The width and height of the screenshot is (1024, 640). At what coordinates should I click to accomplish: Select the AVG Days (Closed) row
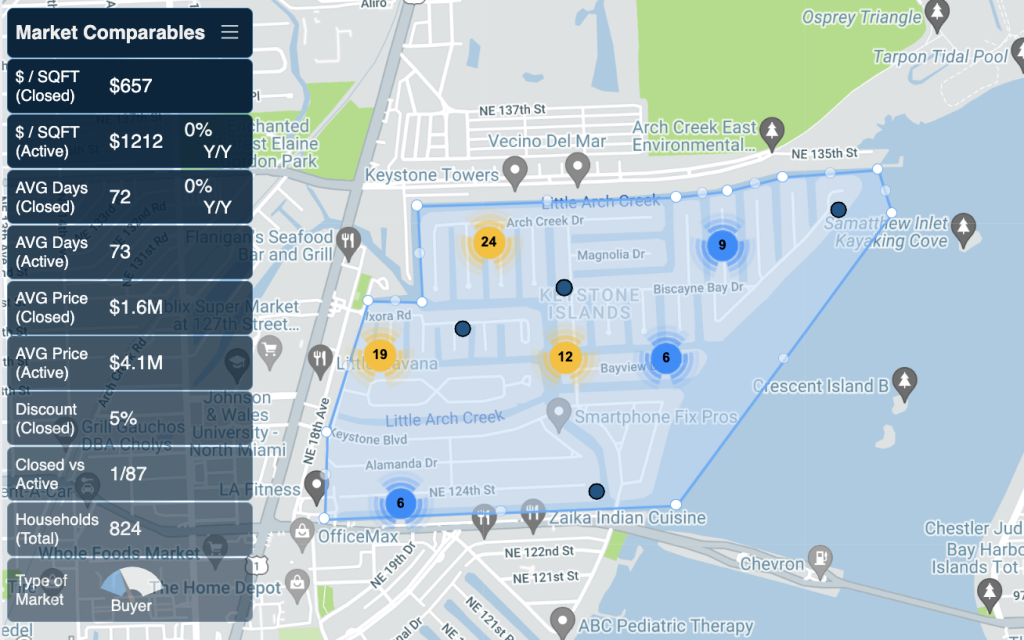tap(130, 197)
